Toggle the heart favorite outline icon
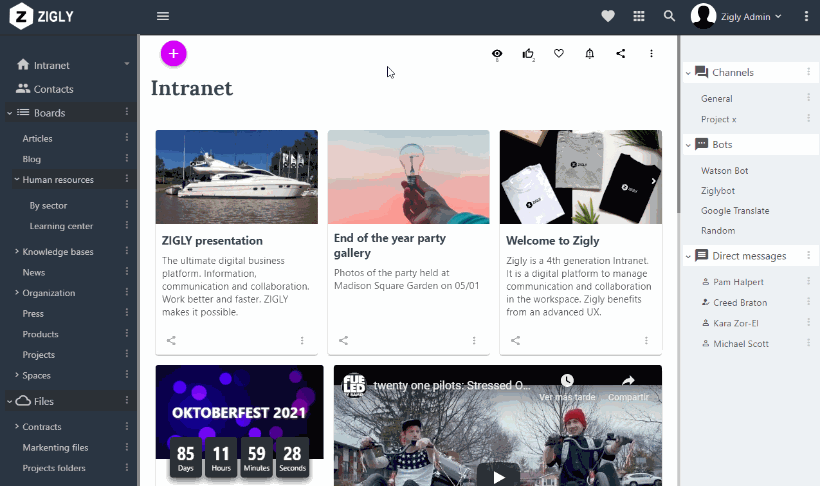The width and height of the screenshot is (820, 486). pos(559,53)
